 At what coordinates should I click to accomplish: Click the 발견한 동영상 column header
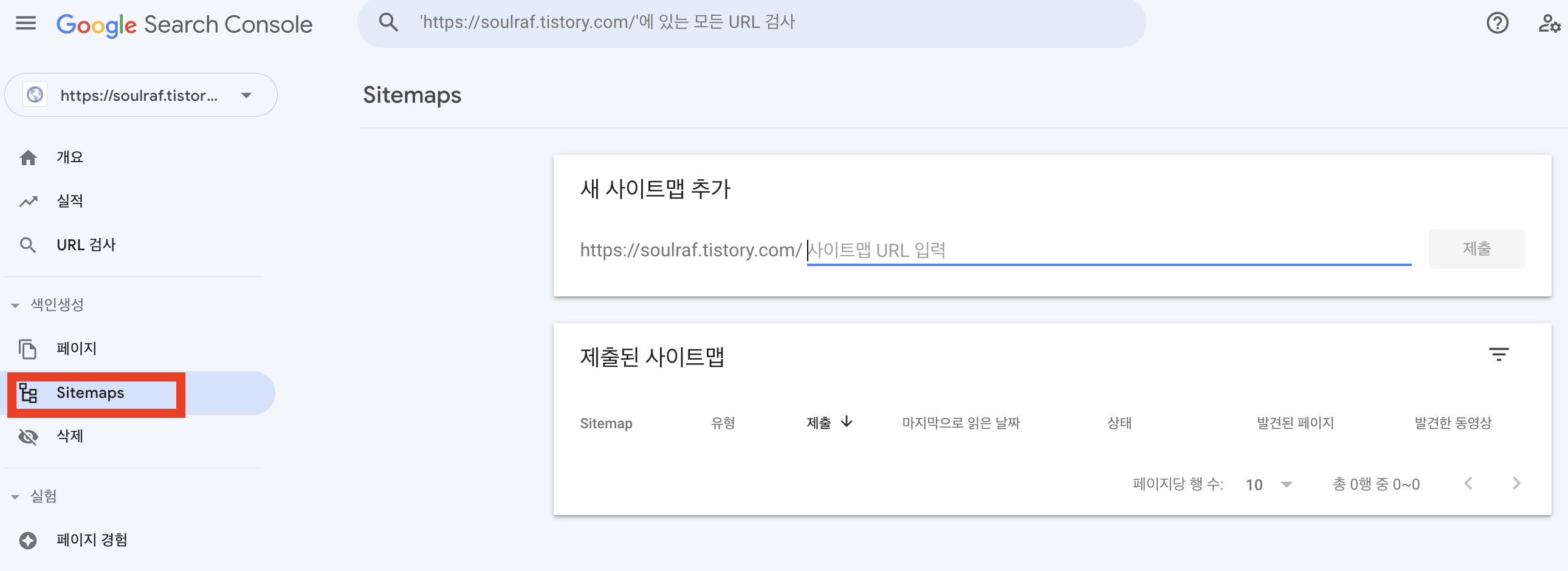[x=1453, y=423]
